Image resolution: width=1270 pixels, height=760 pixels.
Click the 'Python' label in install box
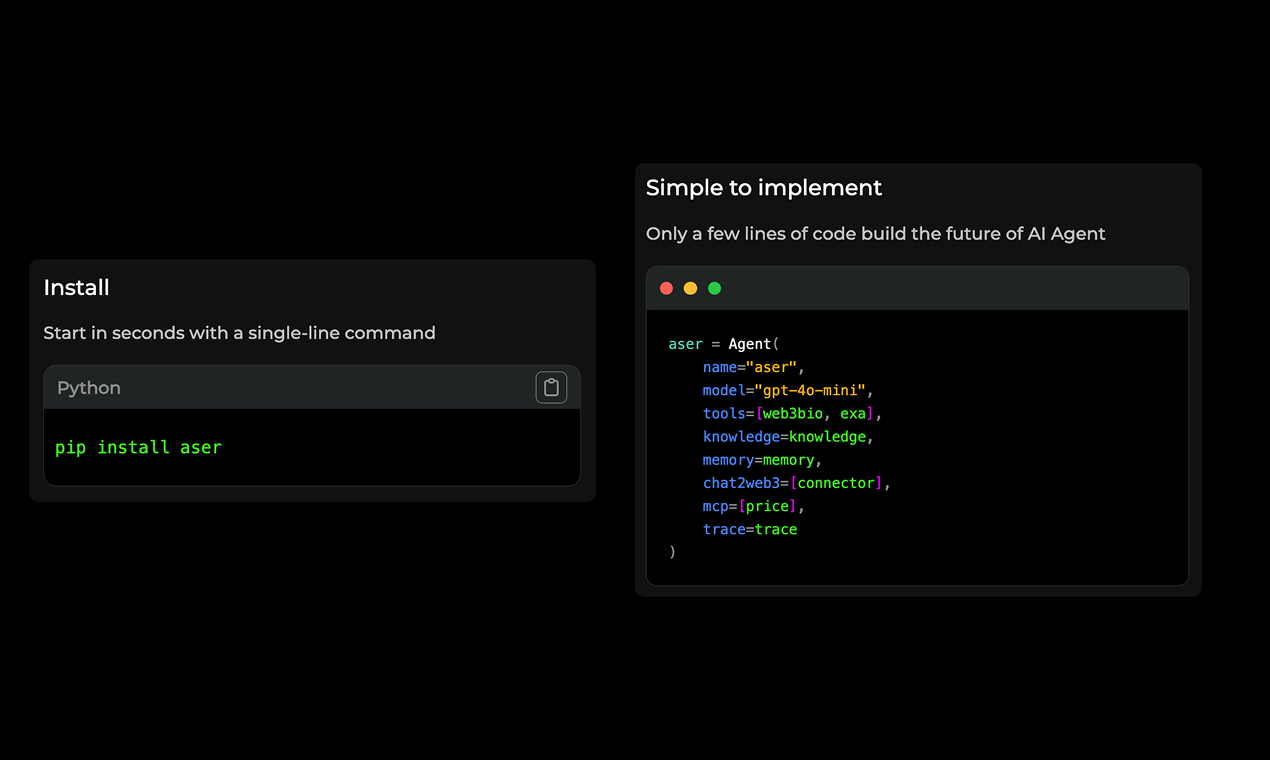click(x=88, y=388)
